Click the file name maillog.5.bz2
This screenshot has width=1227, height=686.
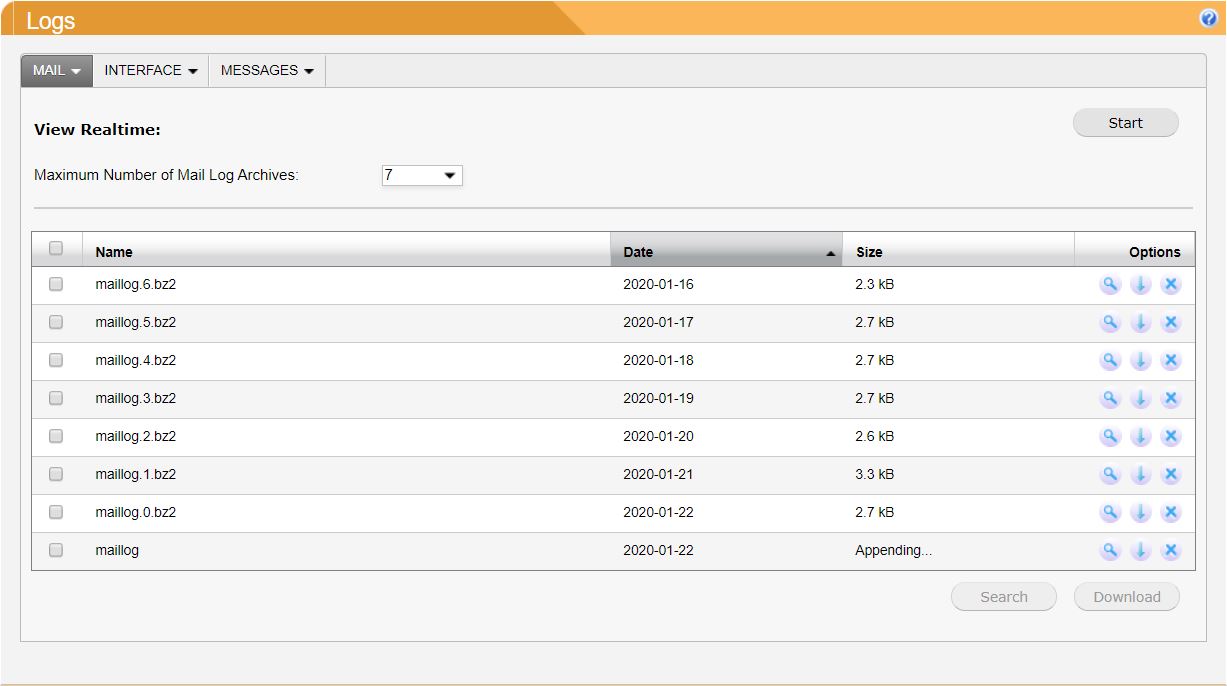(x=136, y=323)
